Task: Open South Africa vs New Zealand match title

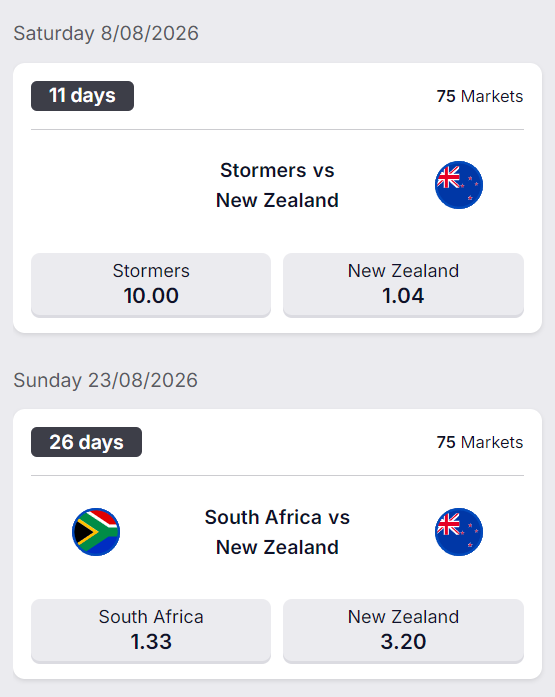Action: [277, 532]
